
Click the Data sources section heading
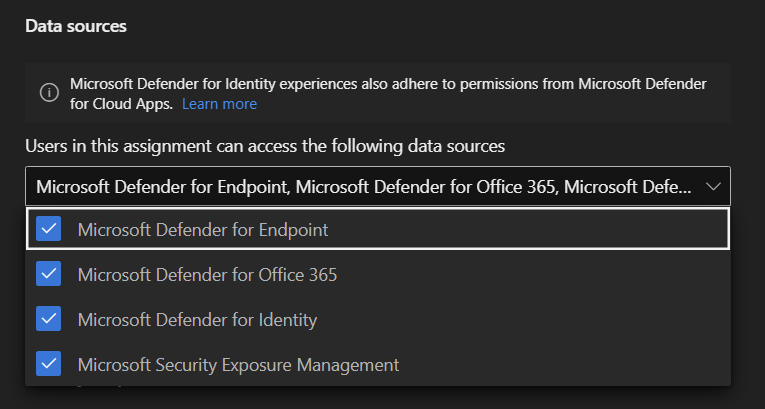(x=76, y=26)
